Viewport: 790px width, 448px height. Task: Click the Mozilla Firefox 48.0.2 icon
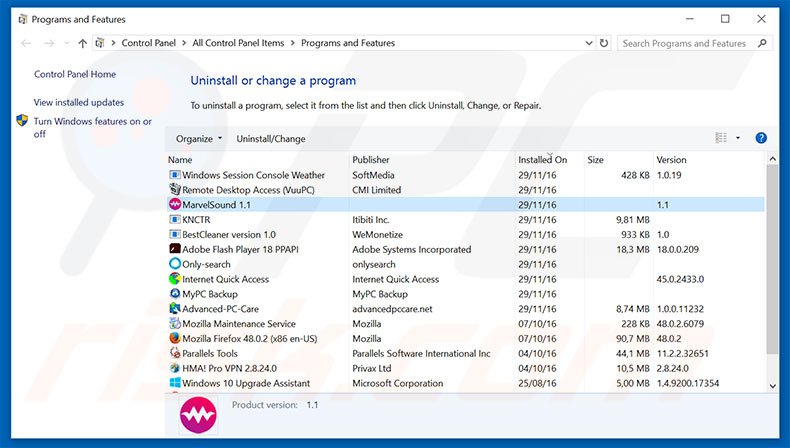click(x=175, y=338)
